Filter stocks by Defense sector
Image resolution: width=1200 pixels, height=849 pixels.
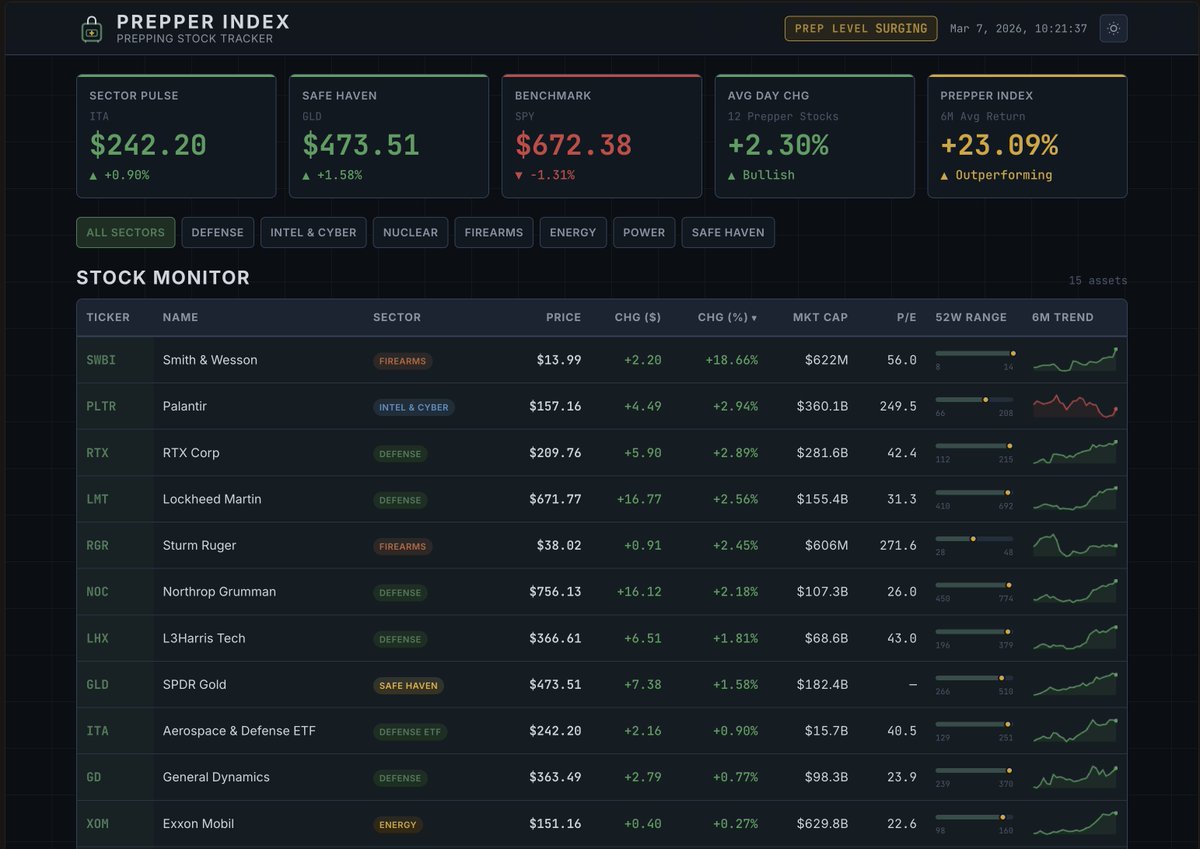(217, 233)
